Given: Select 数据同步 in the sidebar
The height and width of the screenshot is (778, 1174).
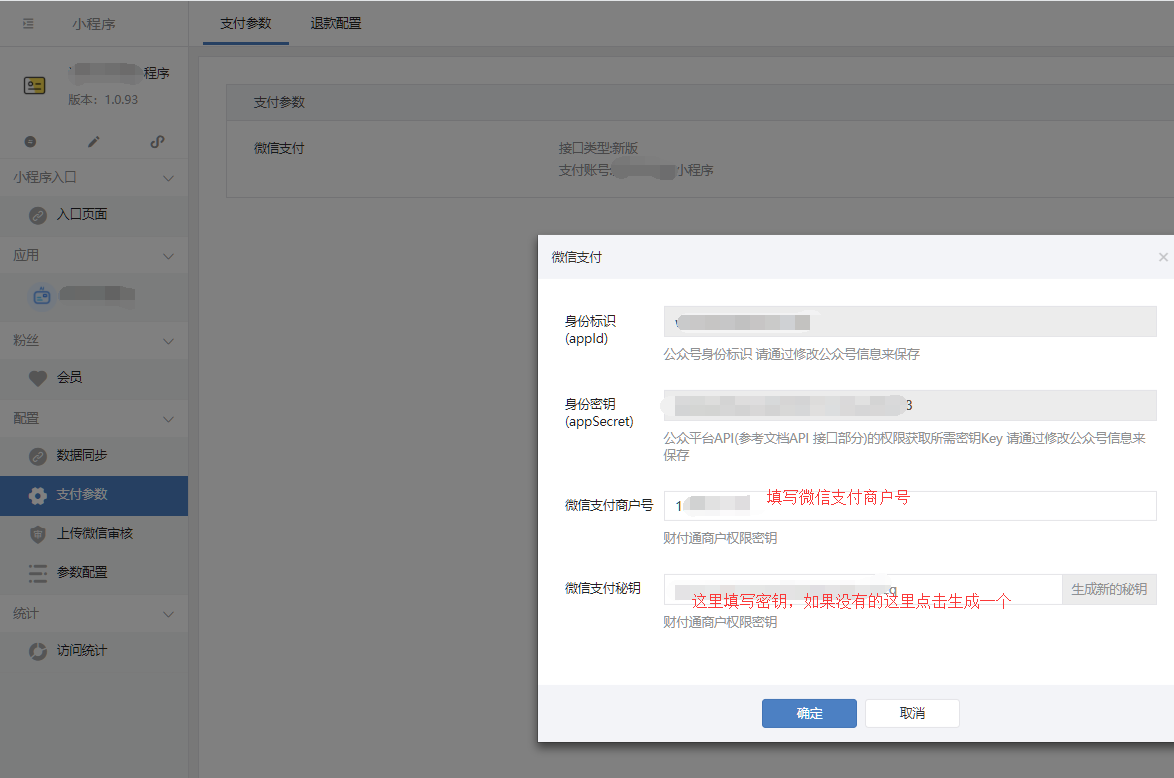Looking at the screenshot, I should (x=81, y=455).
